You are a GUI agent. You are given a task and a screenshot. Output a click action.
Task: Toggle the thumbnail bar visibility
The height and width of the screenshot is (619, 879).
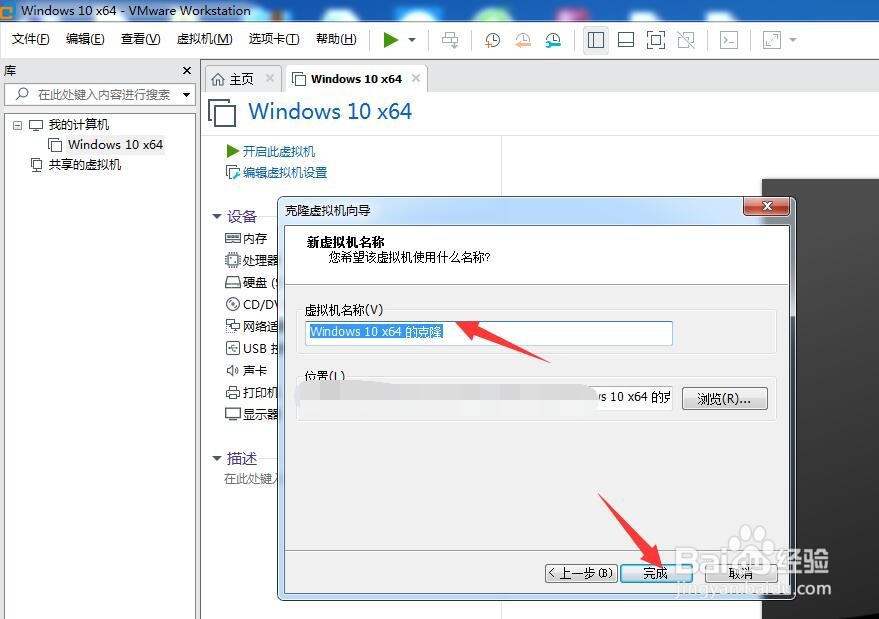[x=627, y=40]
